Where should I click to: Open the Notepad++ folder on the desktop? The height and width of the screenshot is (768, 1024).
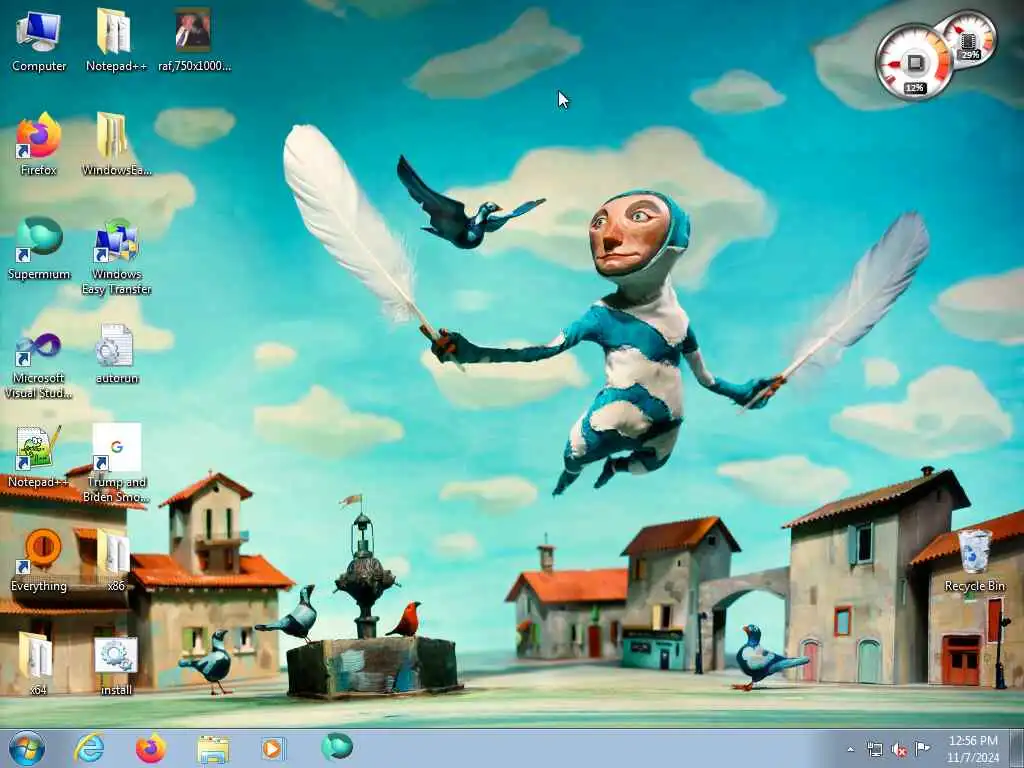coord(116,40)
